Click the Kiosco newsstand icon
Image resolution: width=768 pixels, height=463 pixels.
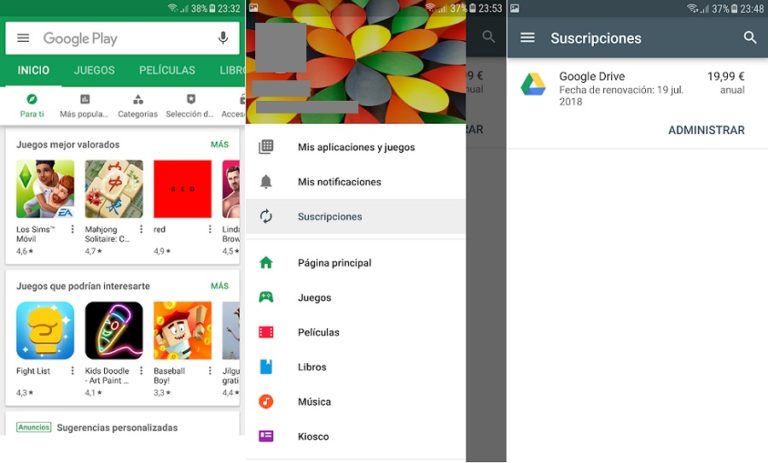tap(266, 436)
